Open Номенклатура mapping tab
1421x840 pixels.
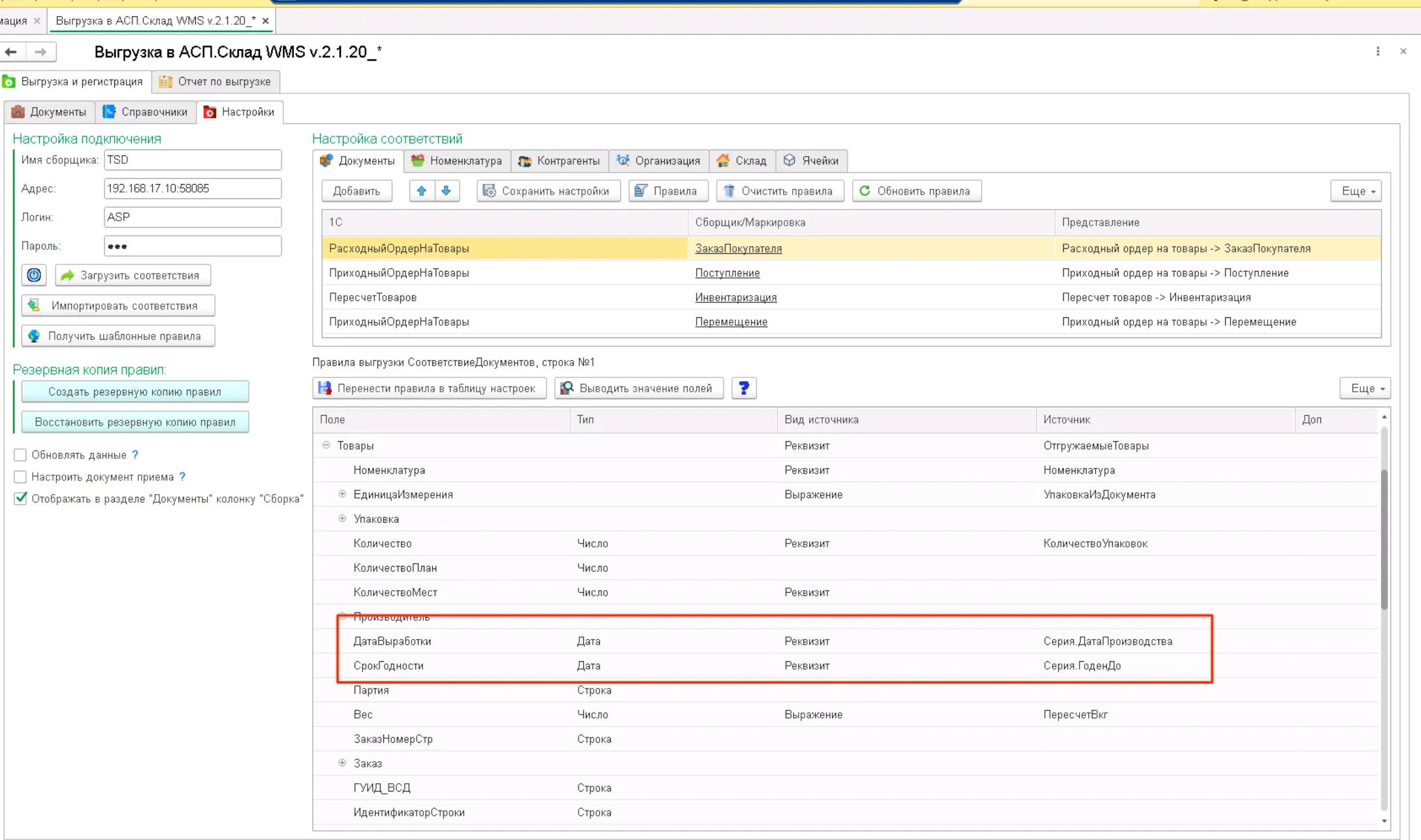(x=457, y=161)
